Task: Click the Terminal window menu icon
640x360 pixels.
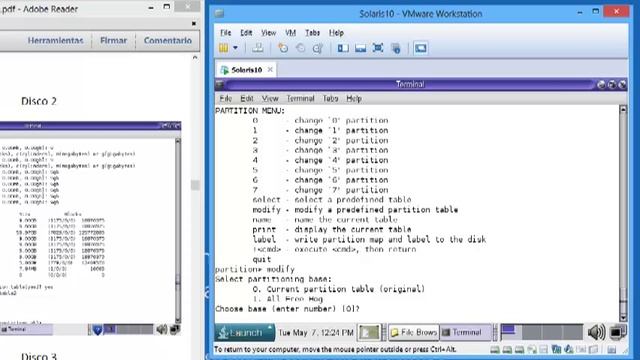Action: (220, 84)
